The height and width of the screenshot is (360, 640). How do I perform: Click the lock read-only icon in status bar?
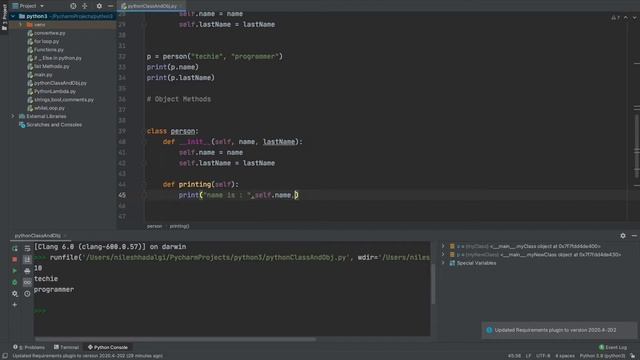(633, 356)
